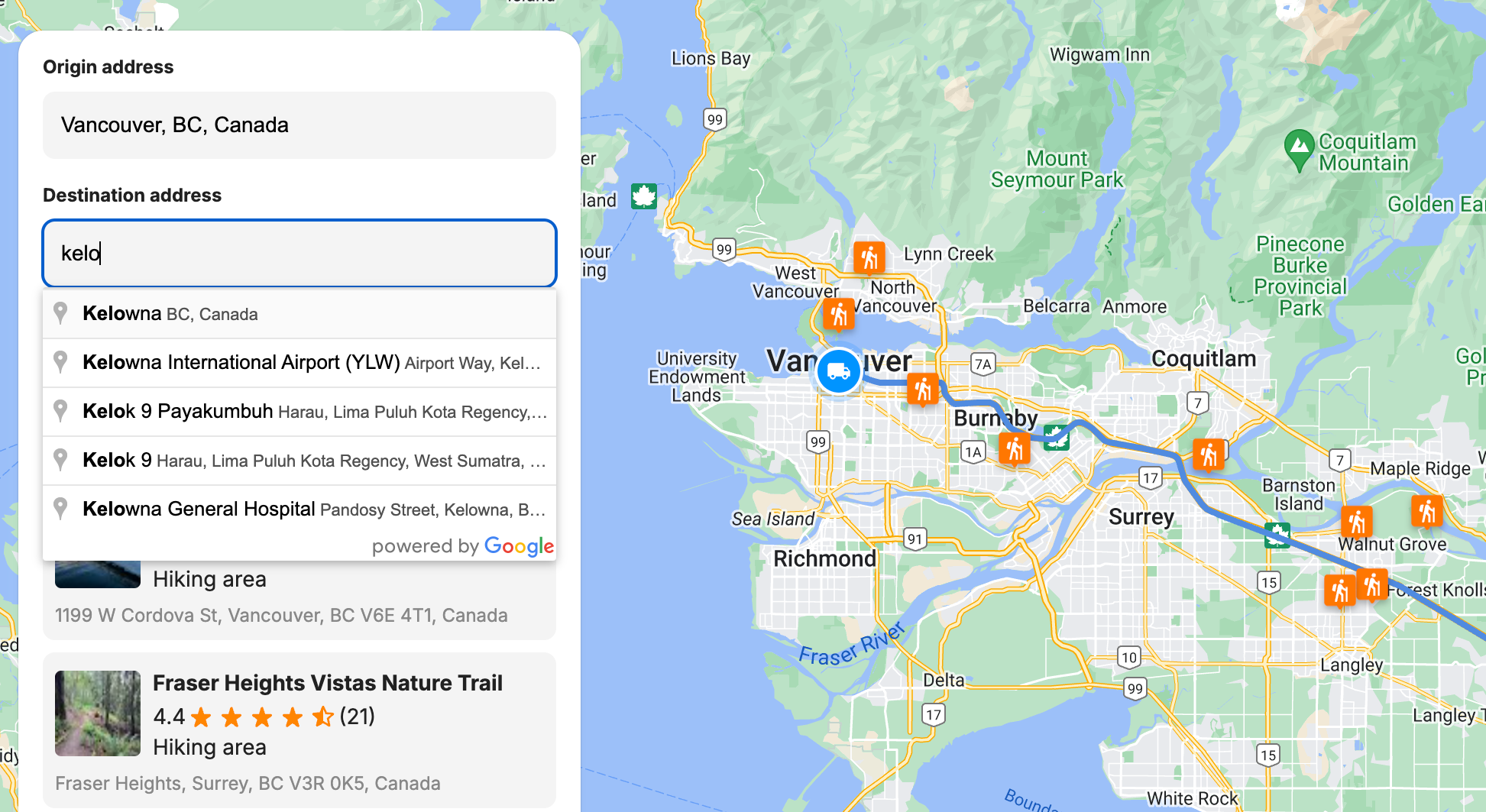Click the Fraser Heights trail thumbnail photo
Screen dimensions: 1486x812
pyautogui.click(x=97, y=713)
